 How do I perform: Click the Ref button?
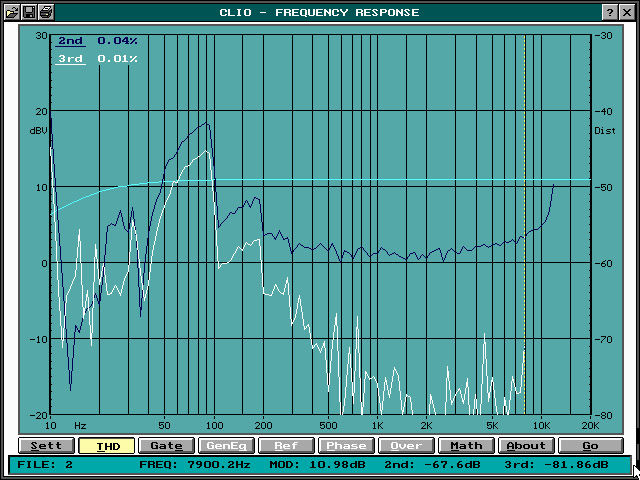[x=287, y=446]
